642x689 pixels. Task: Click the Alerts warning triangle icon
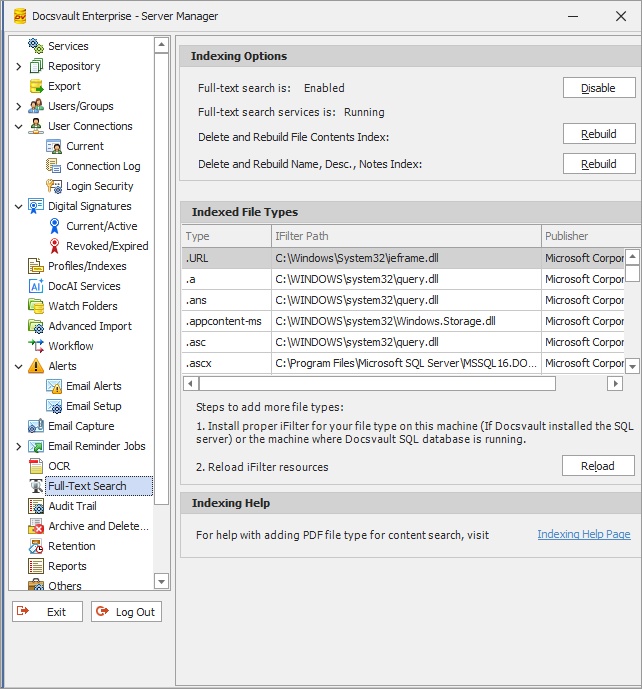click(36, 366)
